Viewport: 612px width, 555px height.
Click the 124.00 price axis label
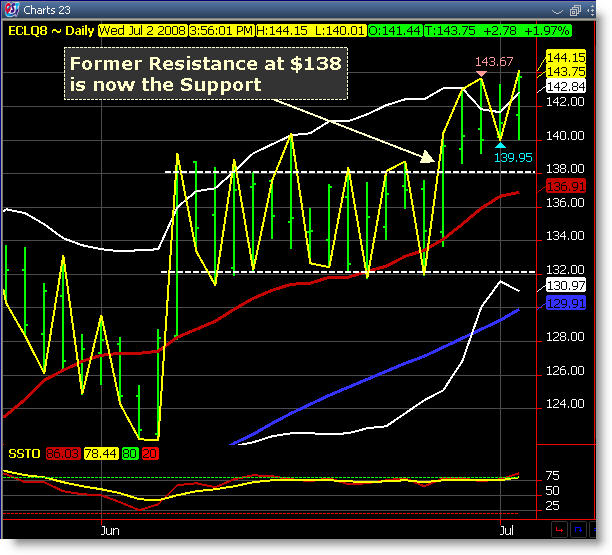tap(565, 403)
